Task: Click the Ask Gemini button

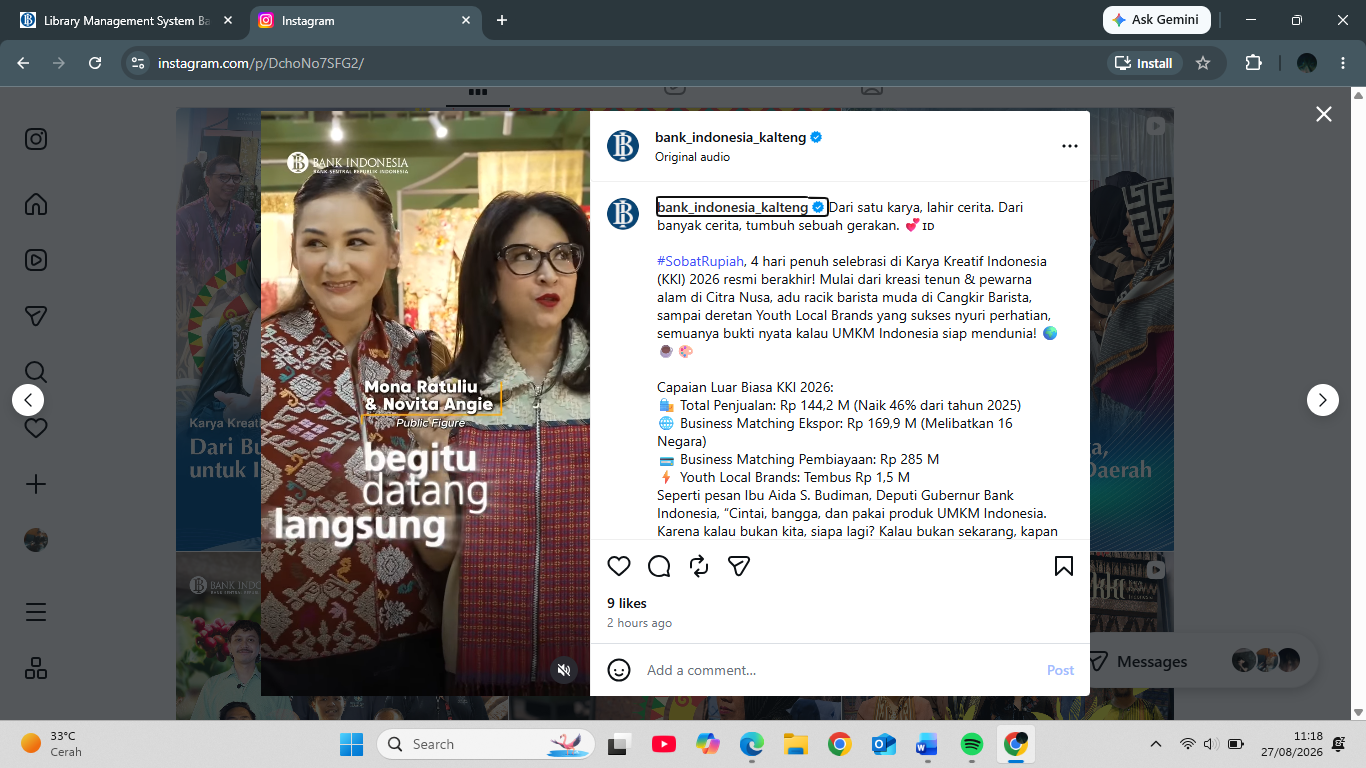Action: (1157, 20)
